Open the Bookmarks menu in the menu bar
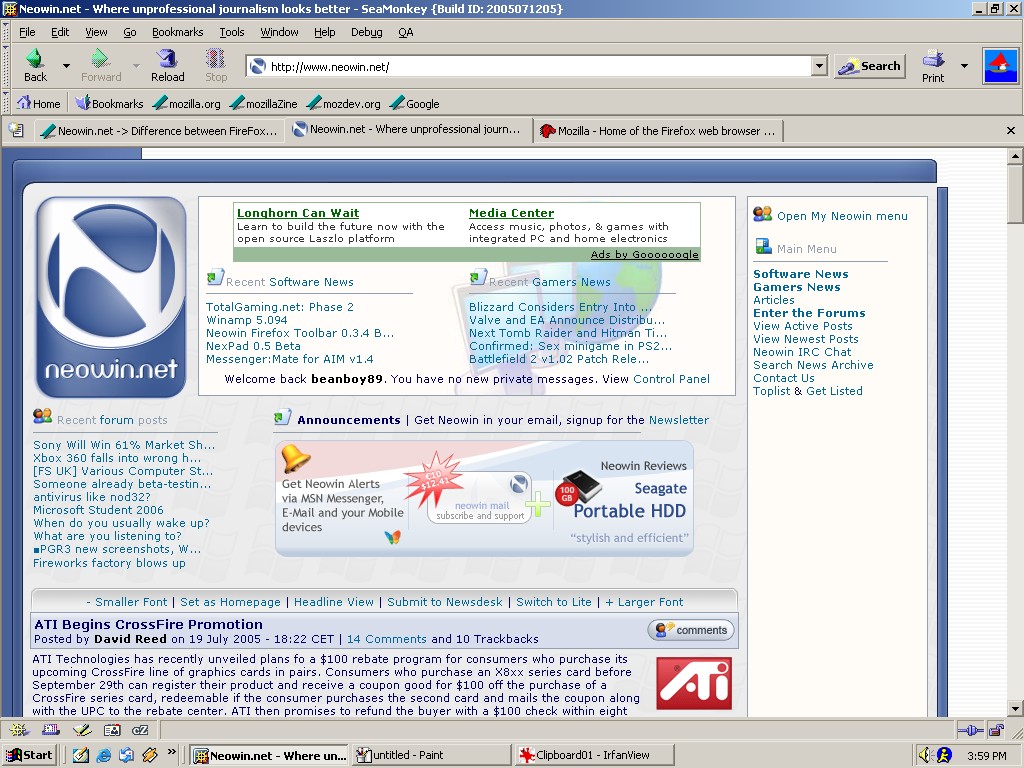 pyautogui.click(x=177, y=32)
